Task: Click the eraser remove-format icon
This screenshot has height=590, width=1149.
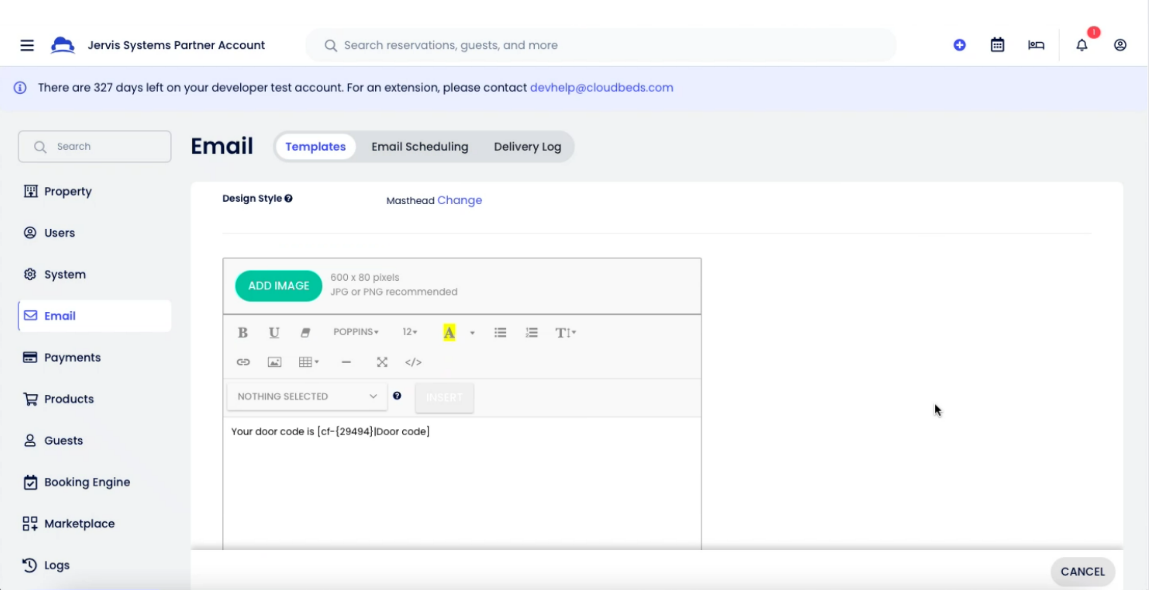Action: click(x=306, y=333)
